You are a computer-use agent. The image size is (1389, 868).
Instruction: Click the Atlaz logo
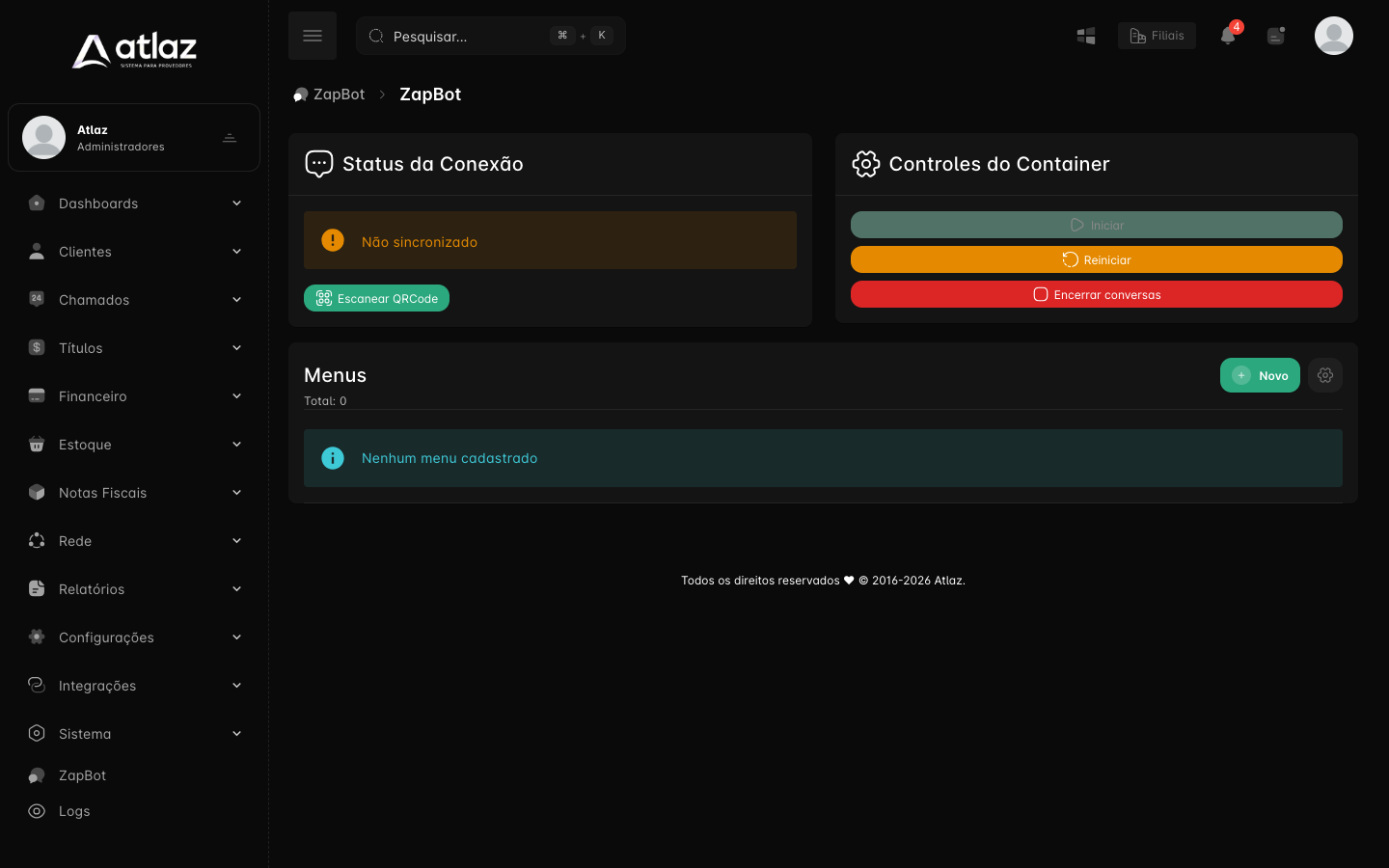pyautogui.click(x=134, y=50)
